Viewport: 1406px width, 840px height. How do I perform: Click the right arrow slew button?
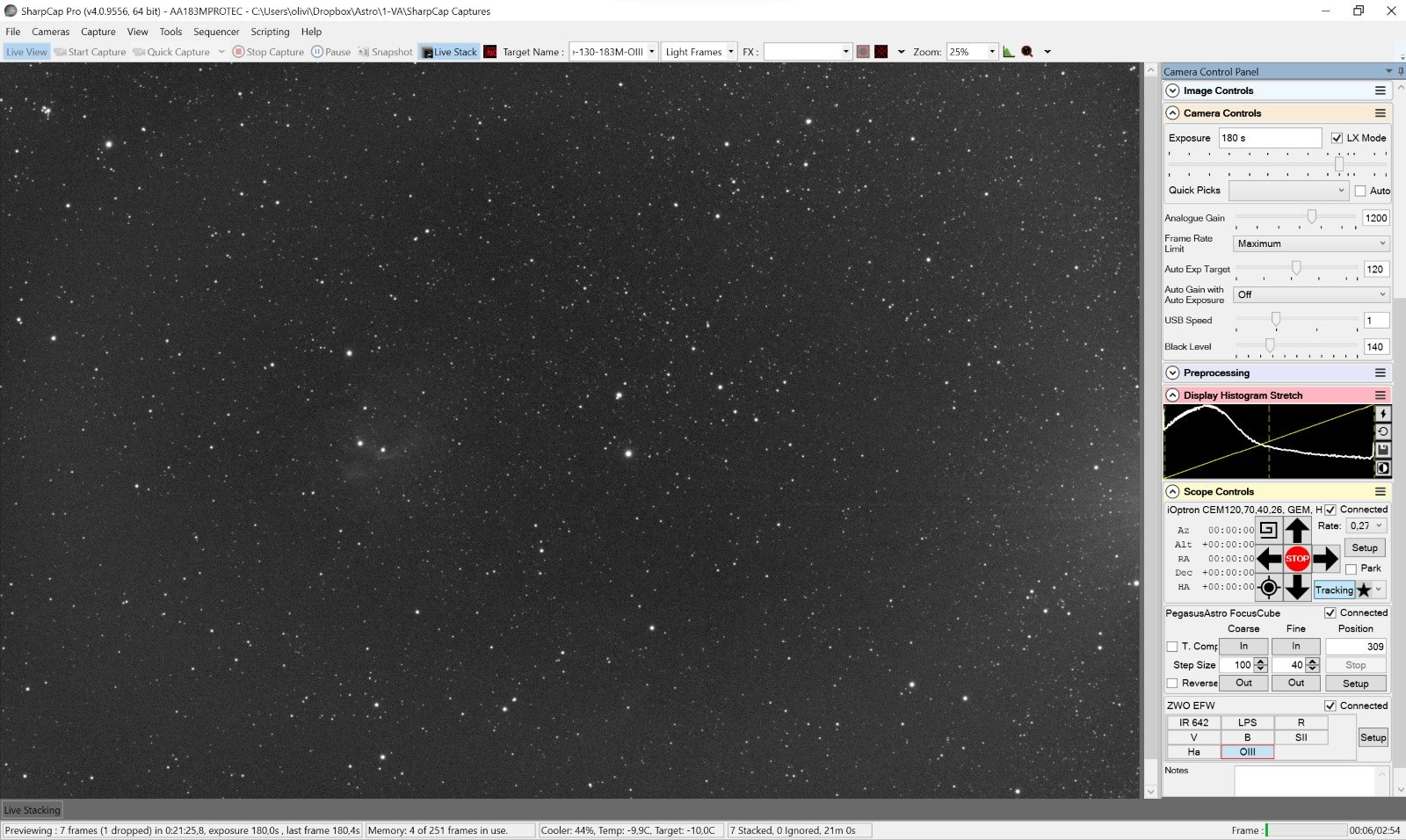(x=1325, y=559)
